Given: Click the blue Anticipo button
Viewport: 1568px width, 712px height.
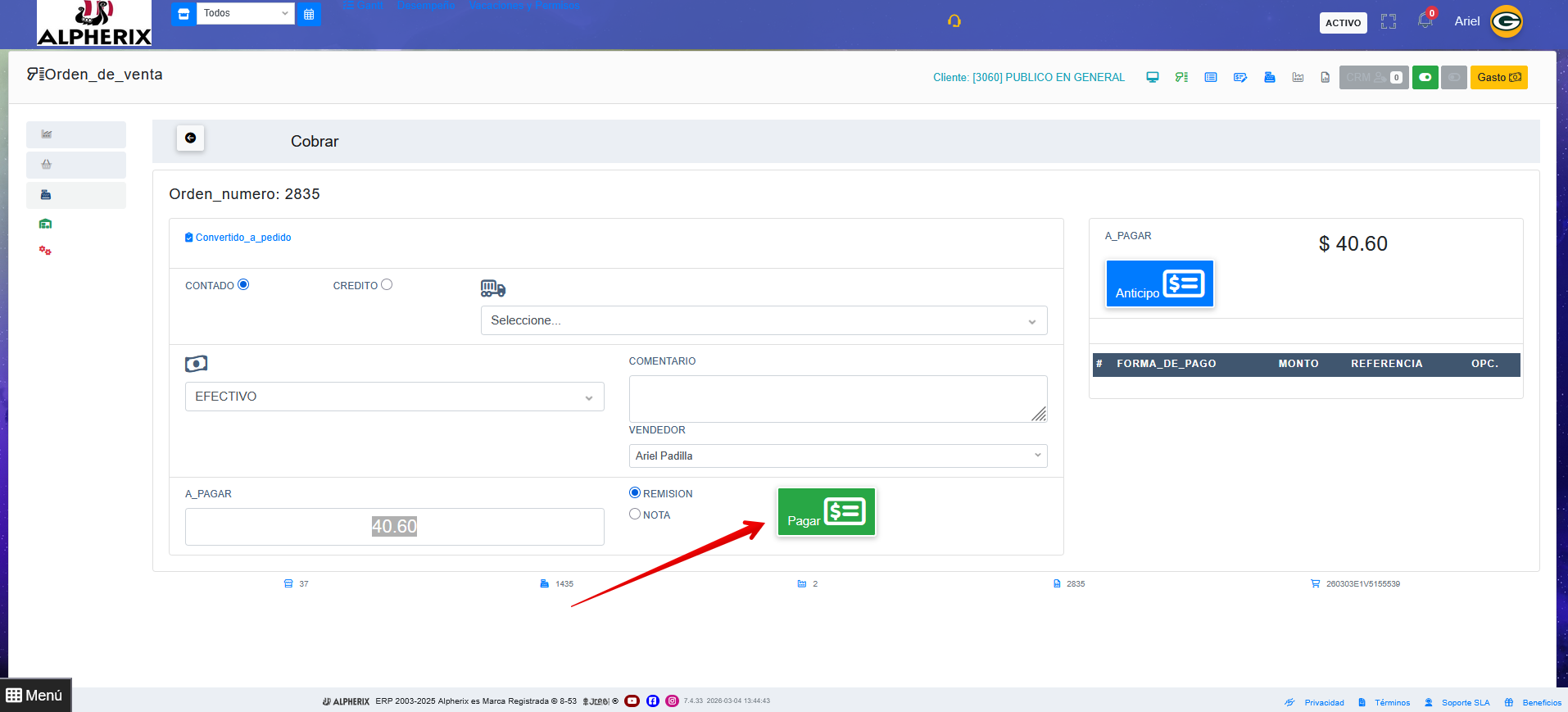Looking at the screenshot, I should [1159, 283].
